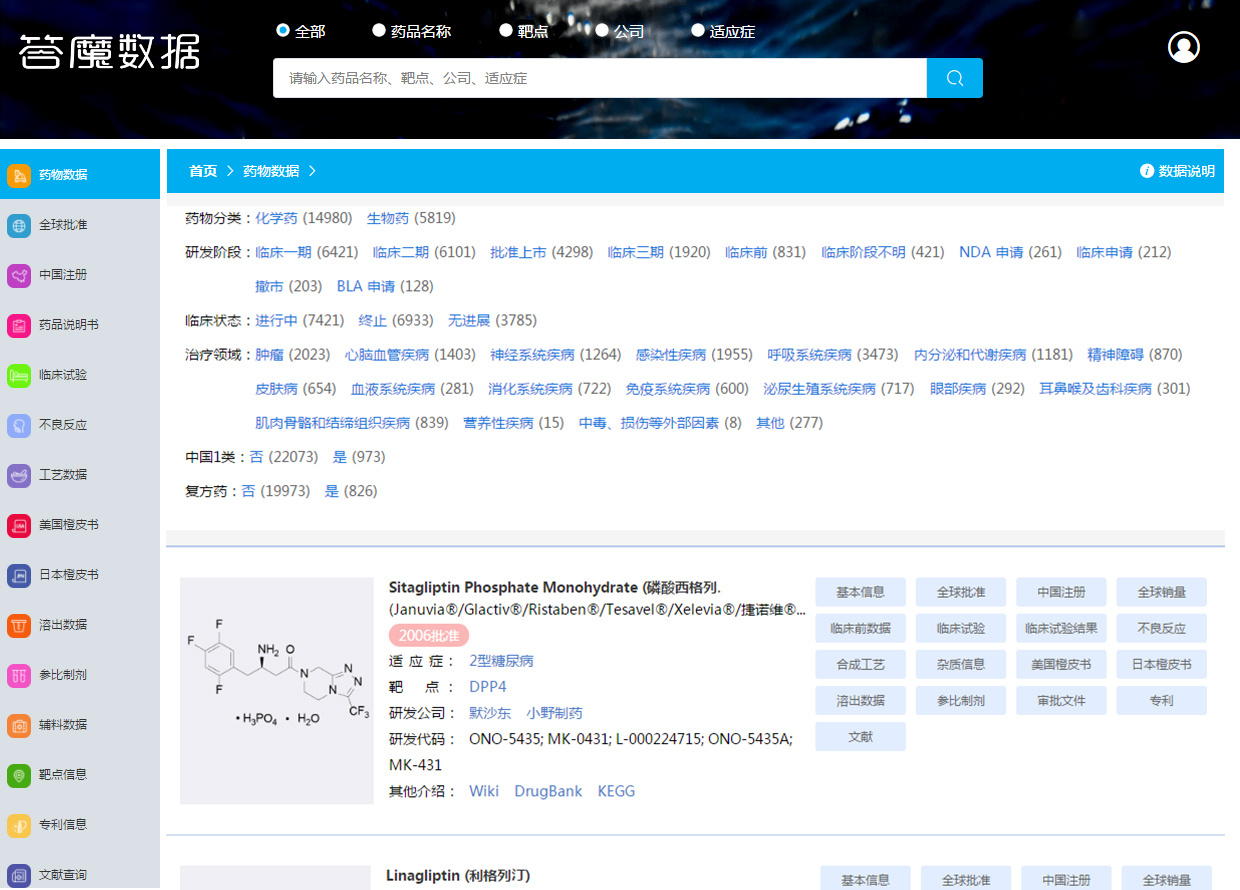Click the magnifier search button
Viewport: 1240px width, 890px height.
pyautogui.click(x=954, y=78)
